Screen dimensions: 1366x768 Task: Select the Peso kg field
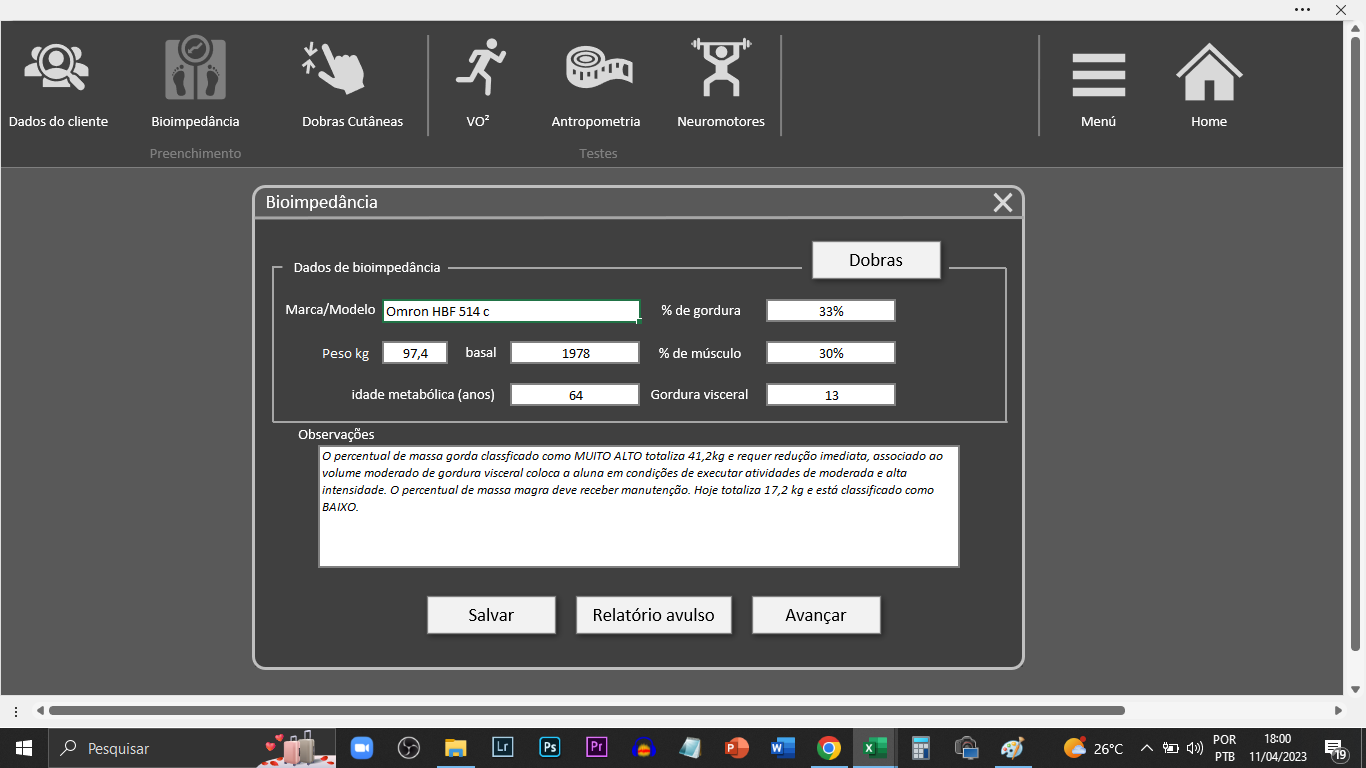415,353
